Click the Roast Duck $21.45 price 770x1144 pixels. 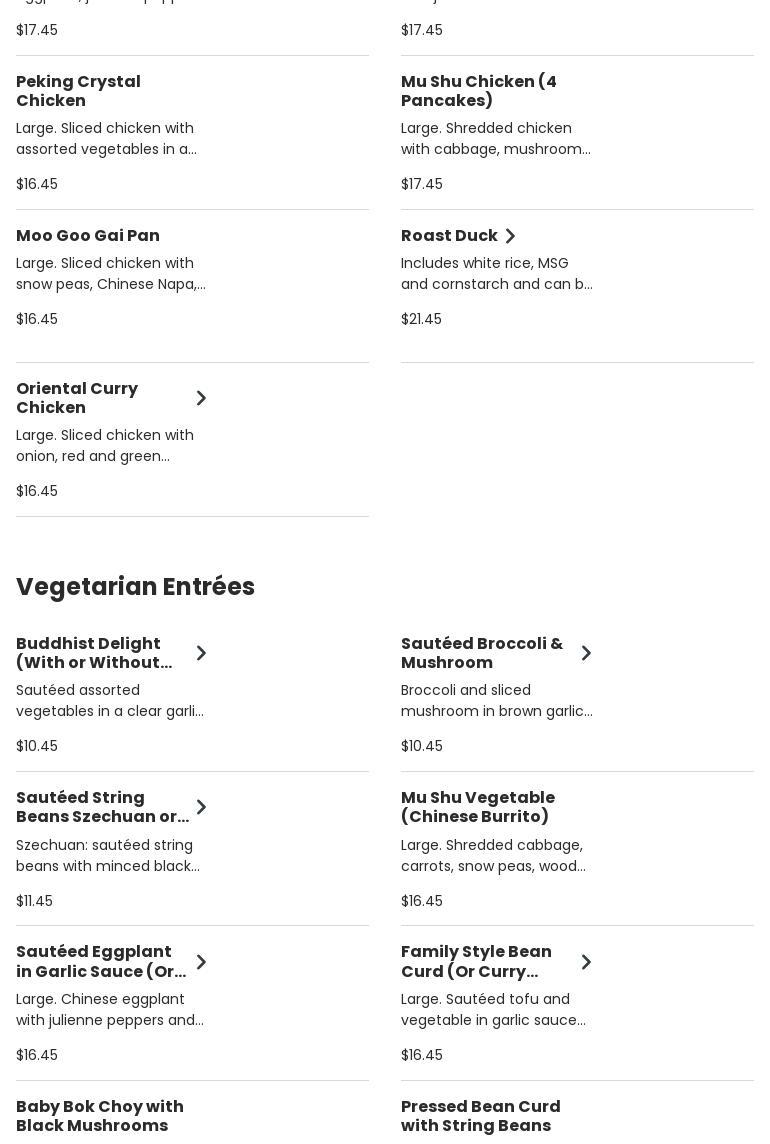pos(421,319)
